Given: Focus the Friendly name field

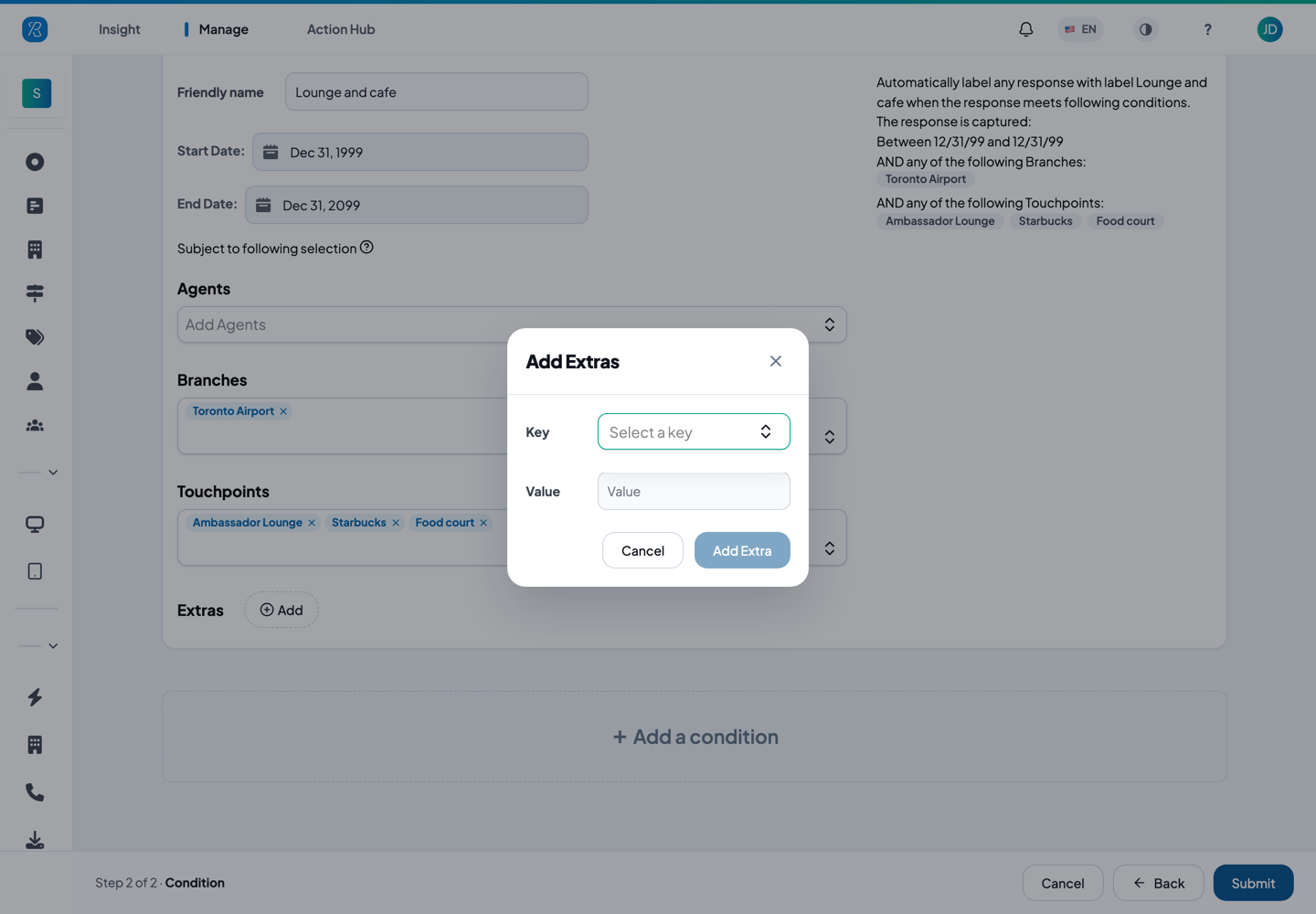Looking at the screenshot, I should [437, 91].
